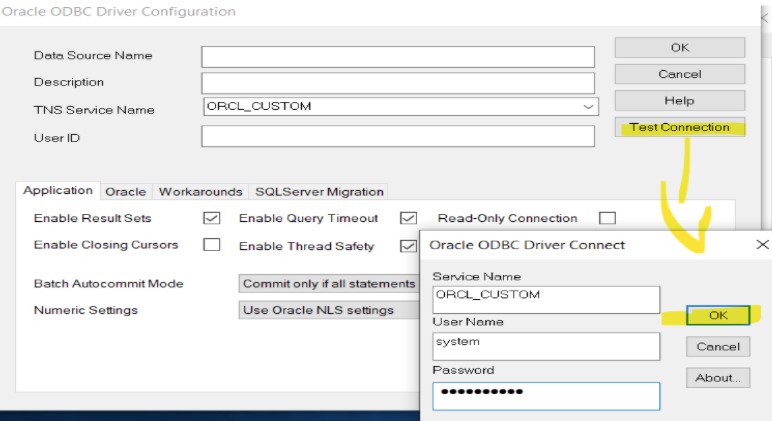The image size is (772, 421).
Task: Open the Numeric Settings dropdown
Action: [330, 310]
